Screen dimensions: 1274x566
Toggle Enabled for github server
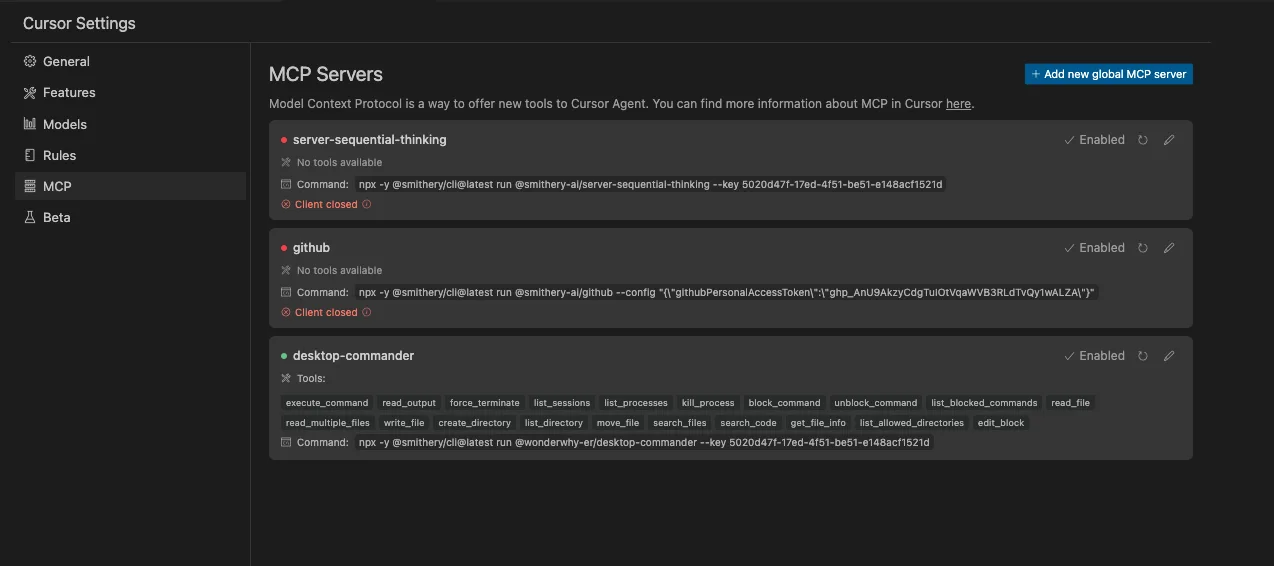coord(1094,248)
